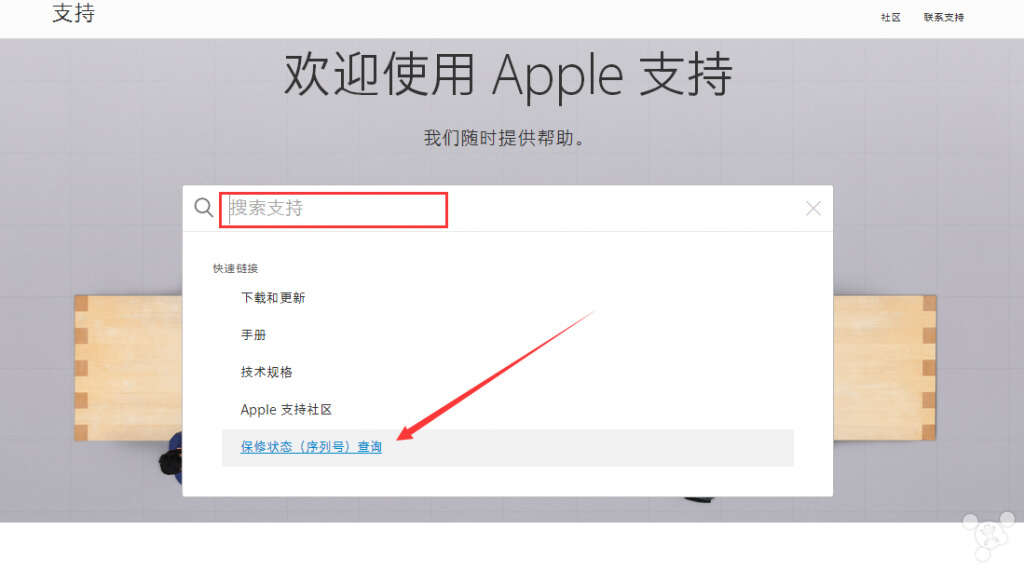Click the 快速链接 section label
Viewport: 1024px width, 571px height.
click(x=235, y=269)
